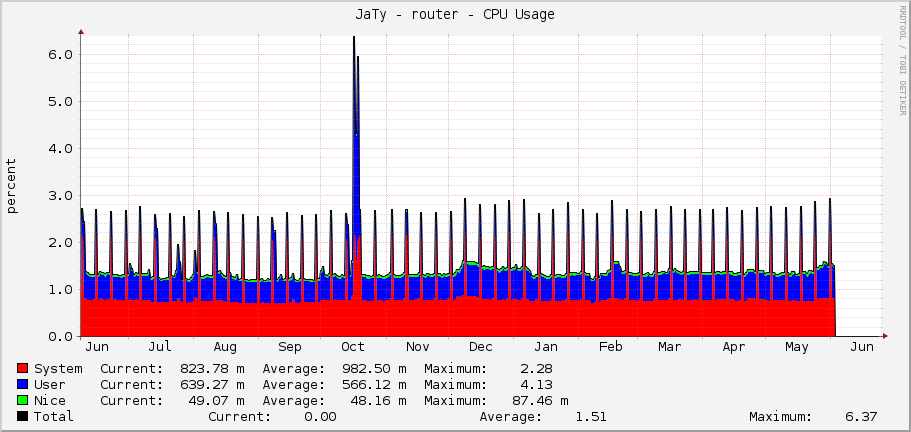The image size is (911, 432).
Task: Click the tallest October spike peak
Action: [x=354, y=38]
